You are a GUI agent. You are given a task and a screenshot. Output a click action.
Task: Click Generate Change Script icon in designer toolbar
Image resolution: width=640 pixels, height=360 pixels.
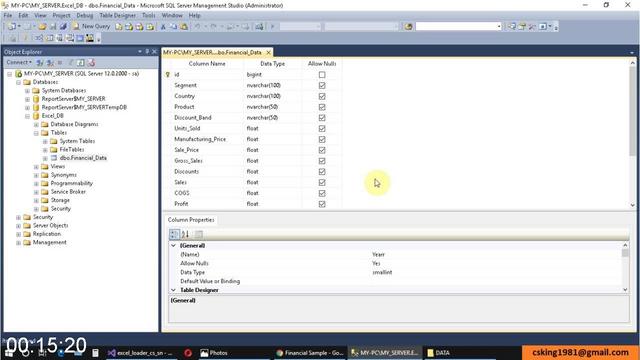coord(13,38)
